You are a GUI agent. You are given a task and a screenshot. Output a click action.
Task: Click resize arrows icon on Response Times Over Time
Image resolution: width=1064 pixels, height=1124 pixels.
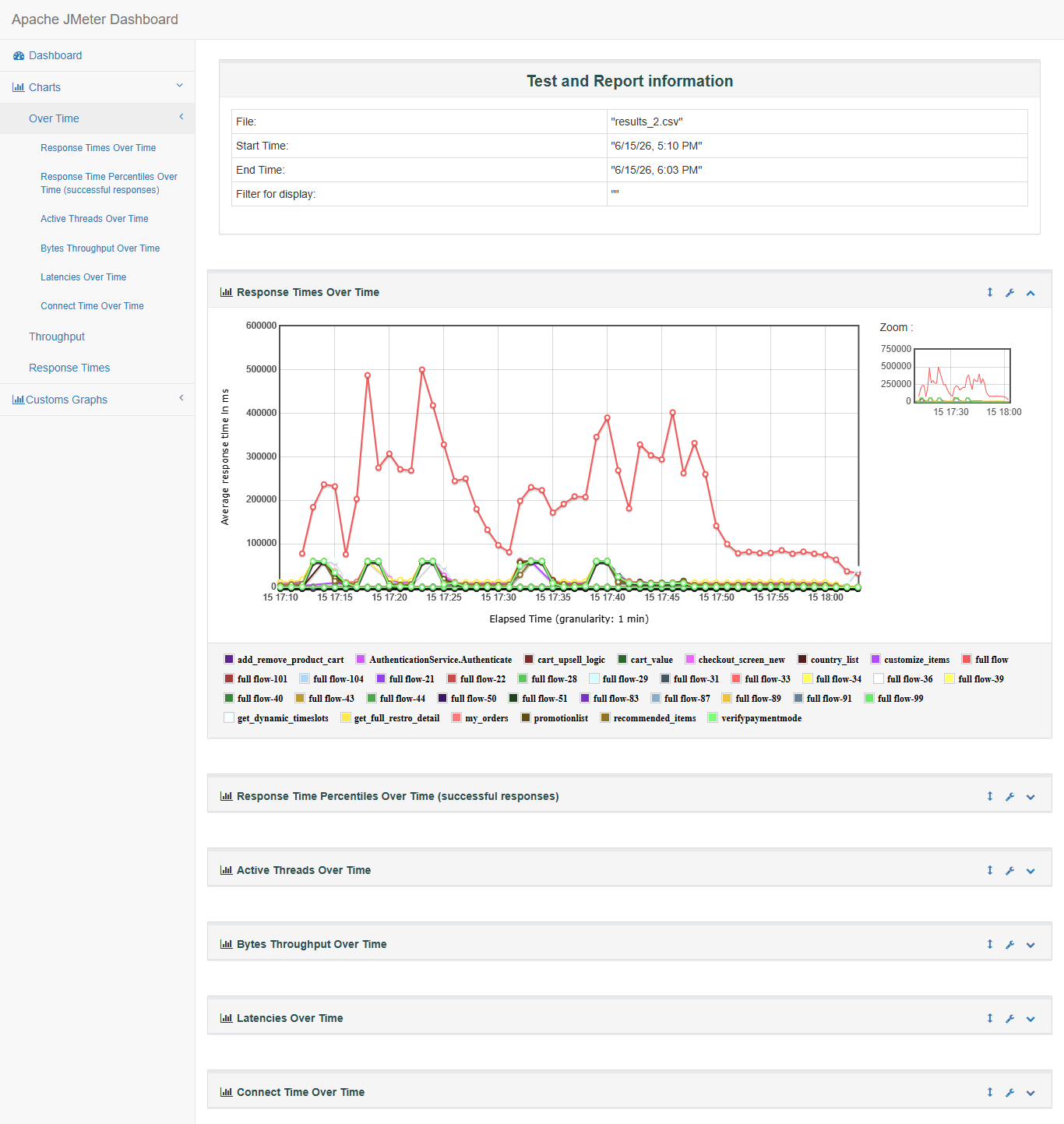990,292
